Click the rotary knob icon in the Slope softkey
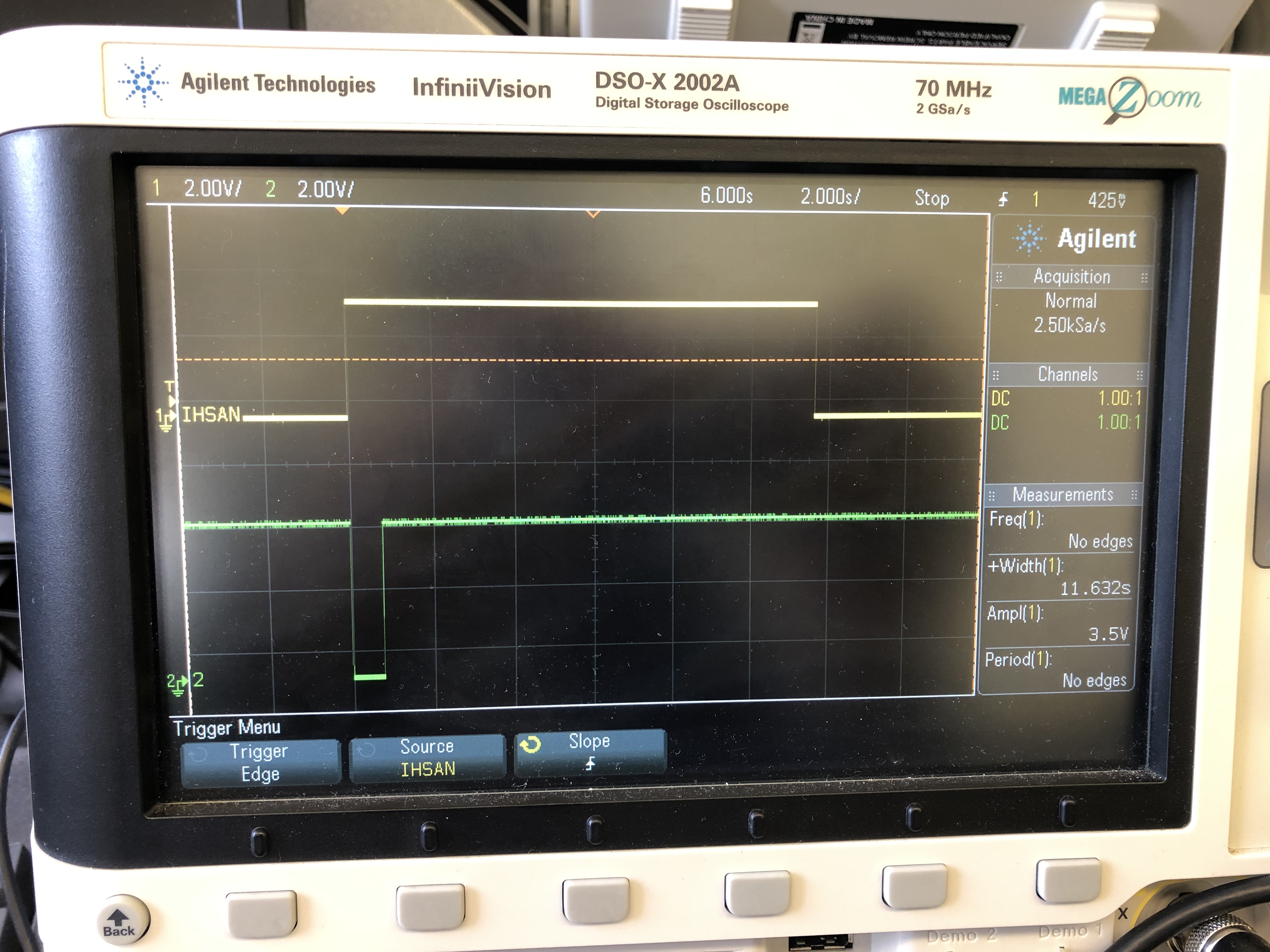 pos(530,745)
